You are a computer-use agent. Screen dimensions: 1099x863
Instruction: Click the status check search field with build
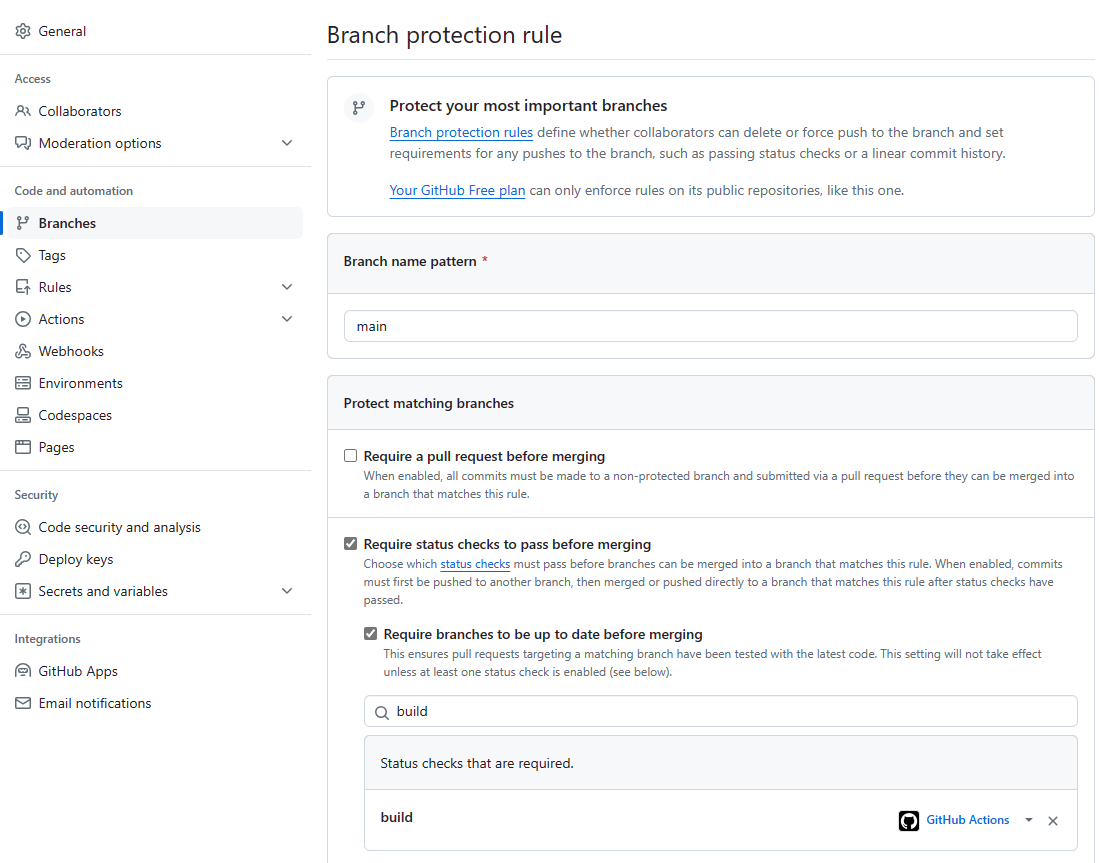tap(721, 712)
